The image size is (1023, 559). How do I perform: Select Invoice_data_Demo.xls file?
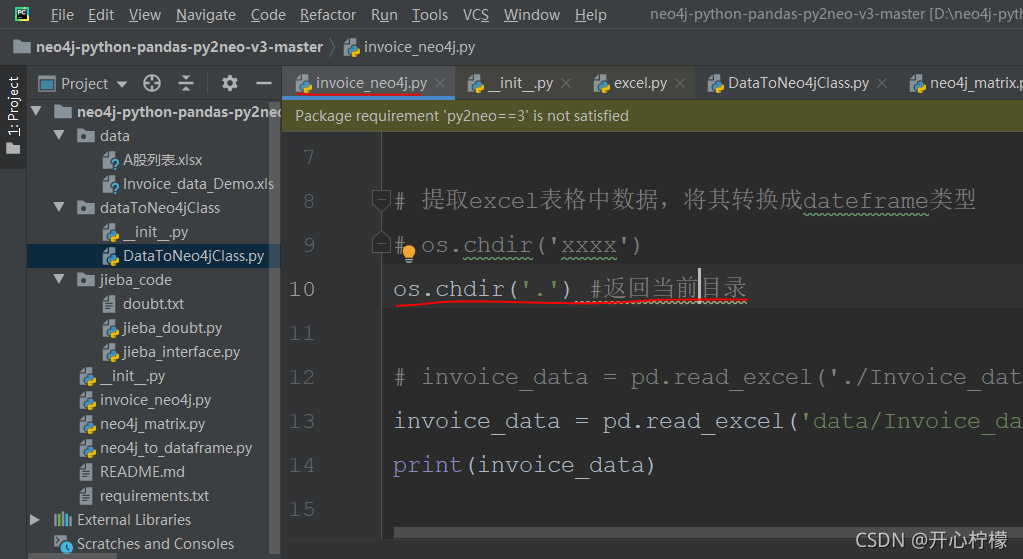tap(188, 184)
